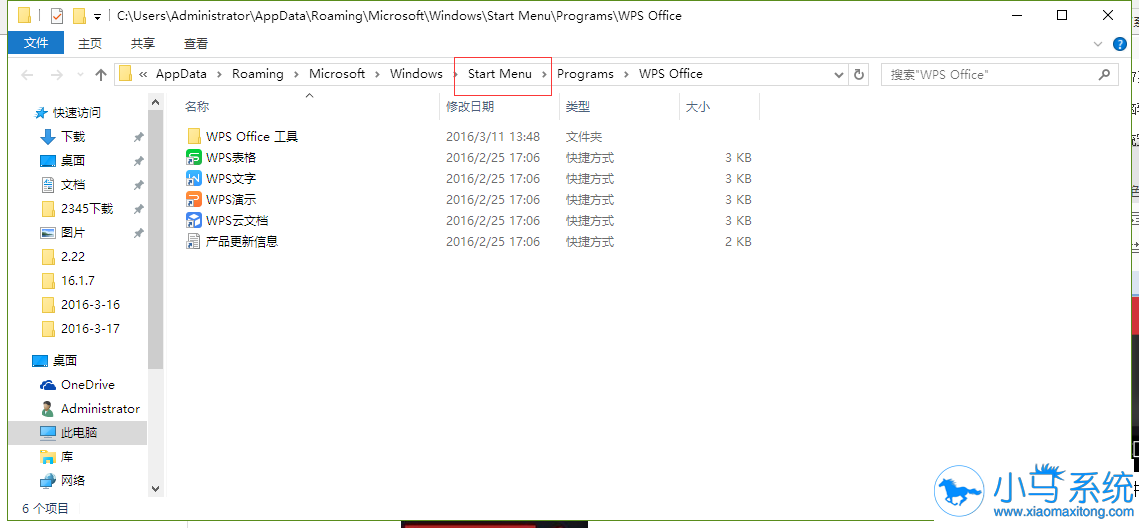Viewport: 1139px width, 528px height.
Task: Open 图片 in quick access
Action: click(73, 232)
